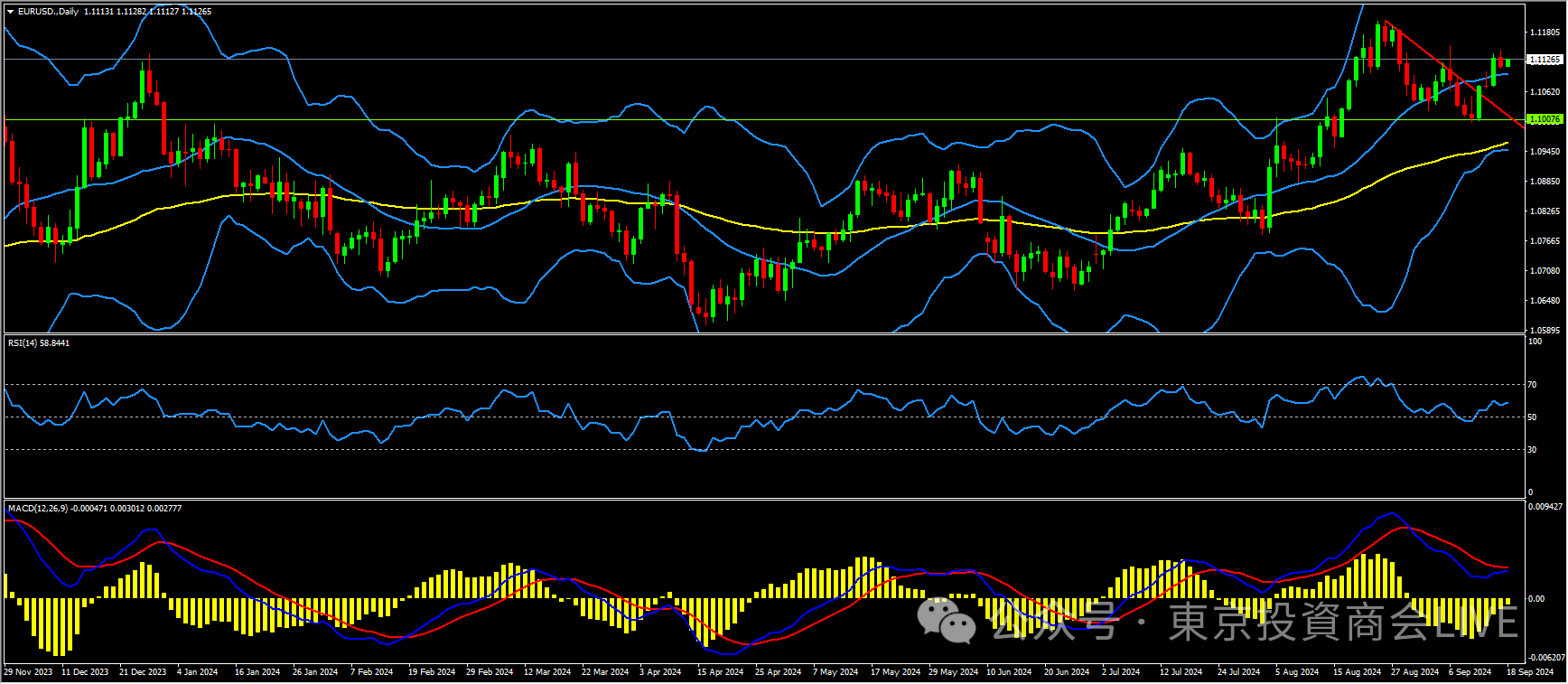Viewport: 1568px width, 684px height.
Task: Click the 1.09450 price axis label
Action: [1545, 152]
